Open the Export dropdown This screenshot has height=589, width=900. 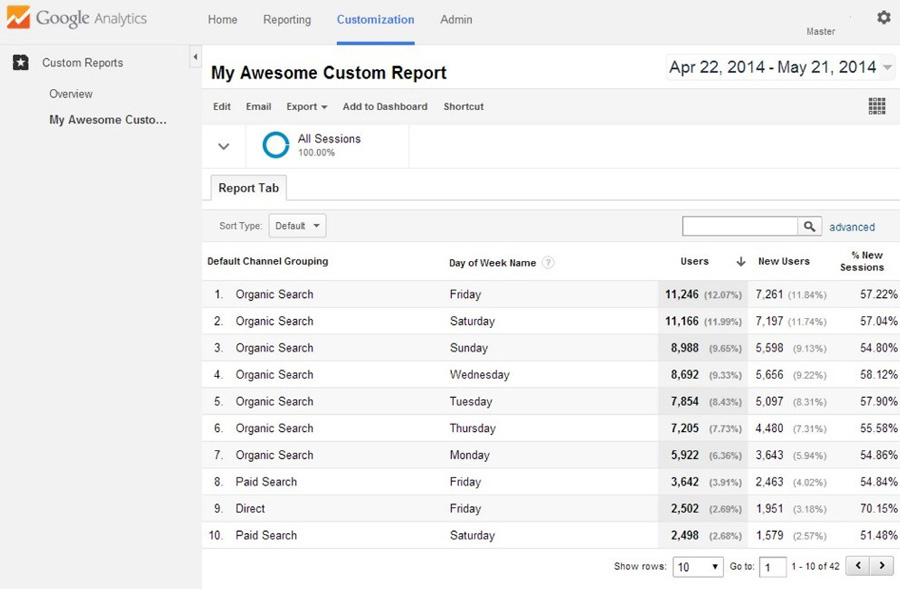coord(306,106)
